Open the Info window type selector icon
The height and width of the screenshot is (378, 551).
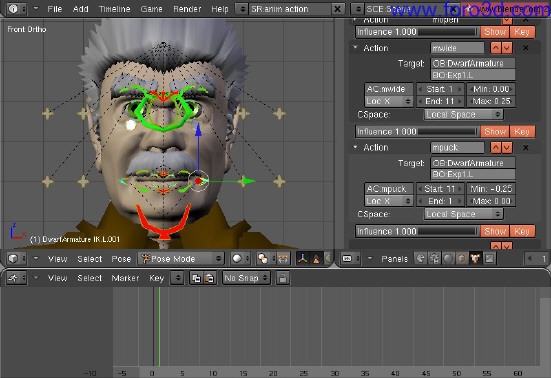coord(16,9)
